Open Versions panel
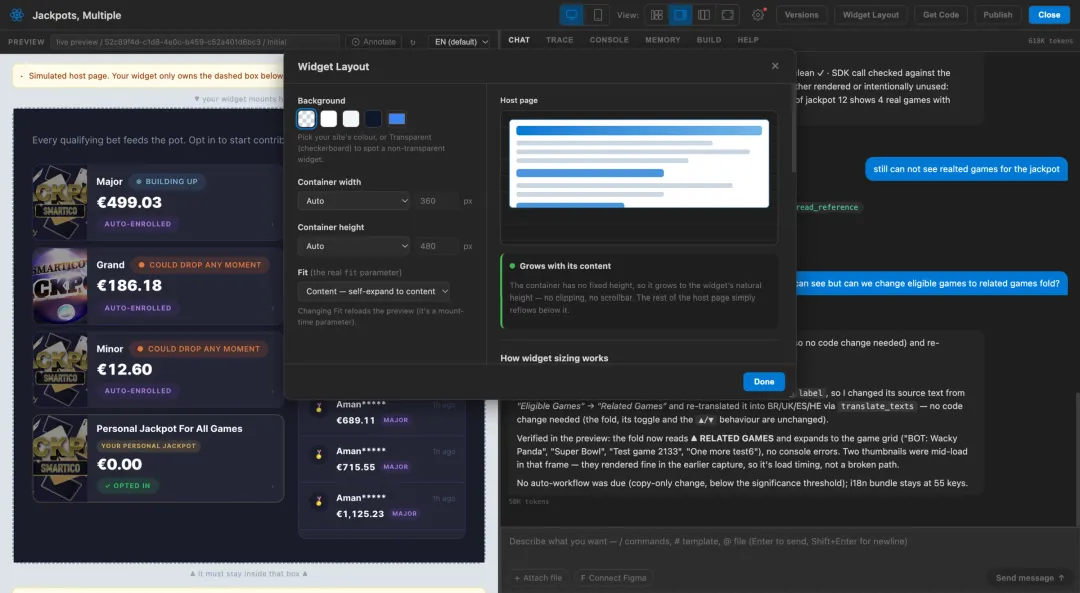This screenshot has width=1080, height=593. click(x=801, y=14)
